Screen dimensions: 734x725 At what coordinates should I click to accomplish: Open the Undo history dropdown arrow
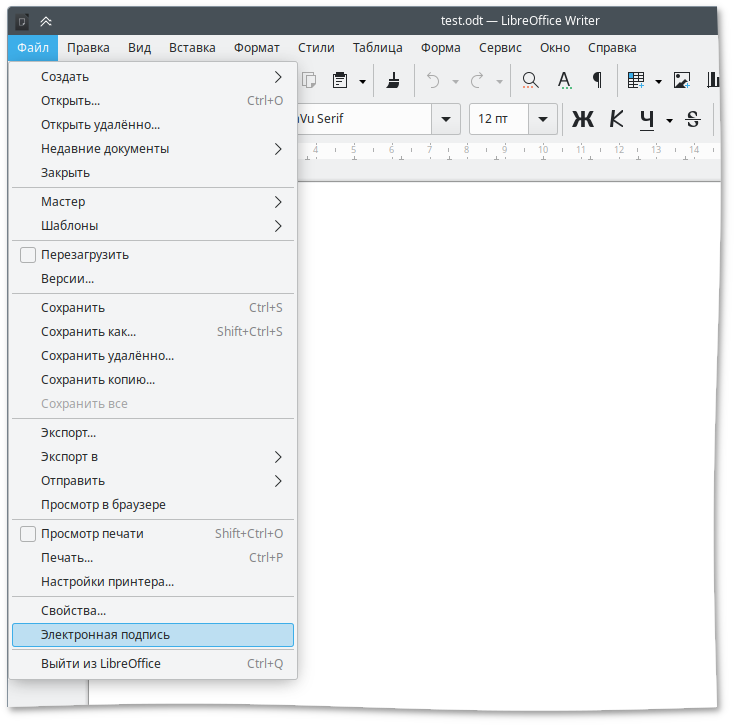click(455, 81)
